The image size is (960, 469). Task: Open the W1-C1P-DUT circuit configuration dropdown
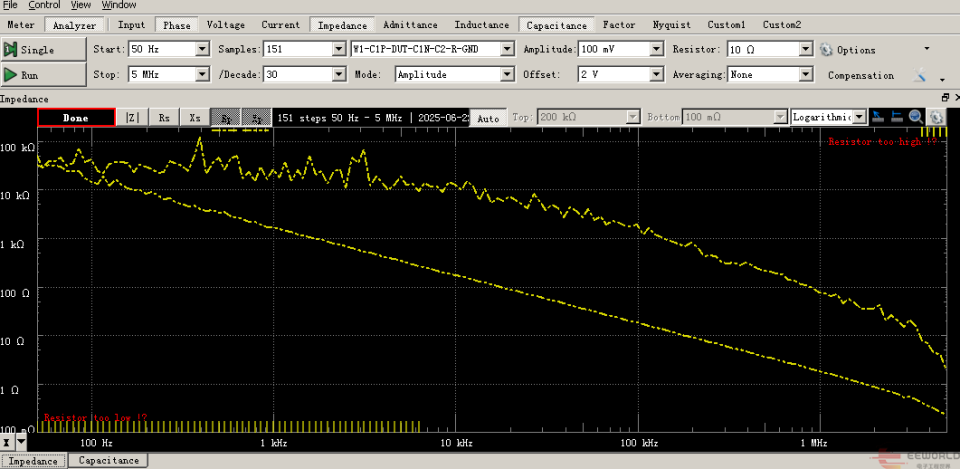[x=507, y=50]
